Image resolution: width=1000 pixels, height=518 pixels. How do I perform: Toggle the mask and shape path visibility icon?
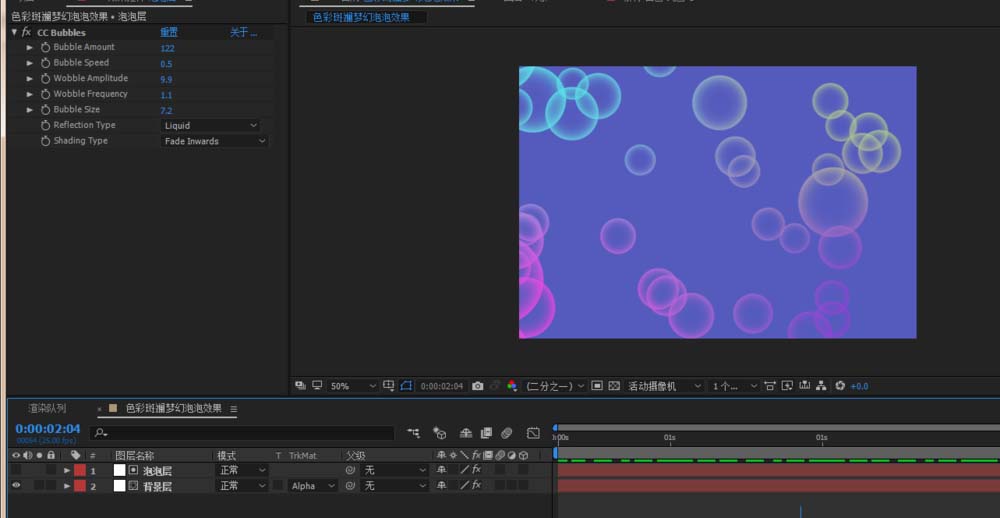coord(406,386)
